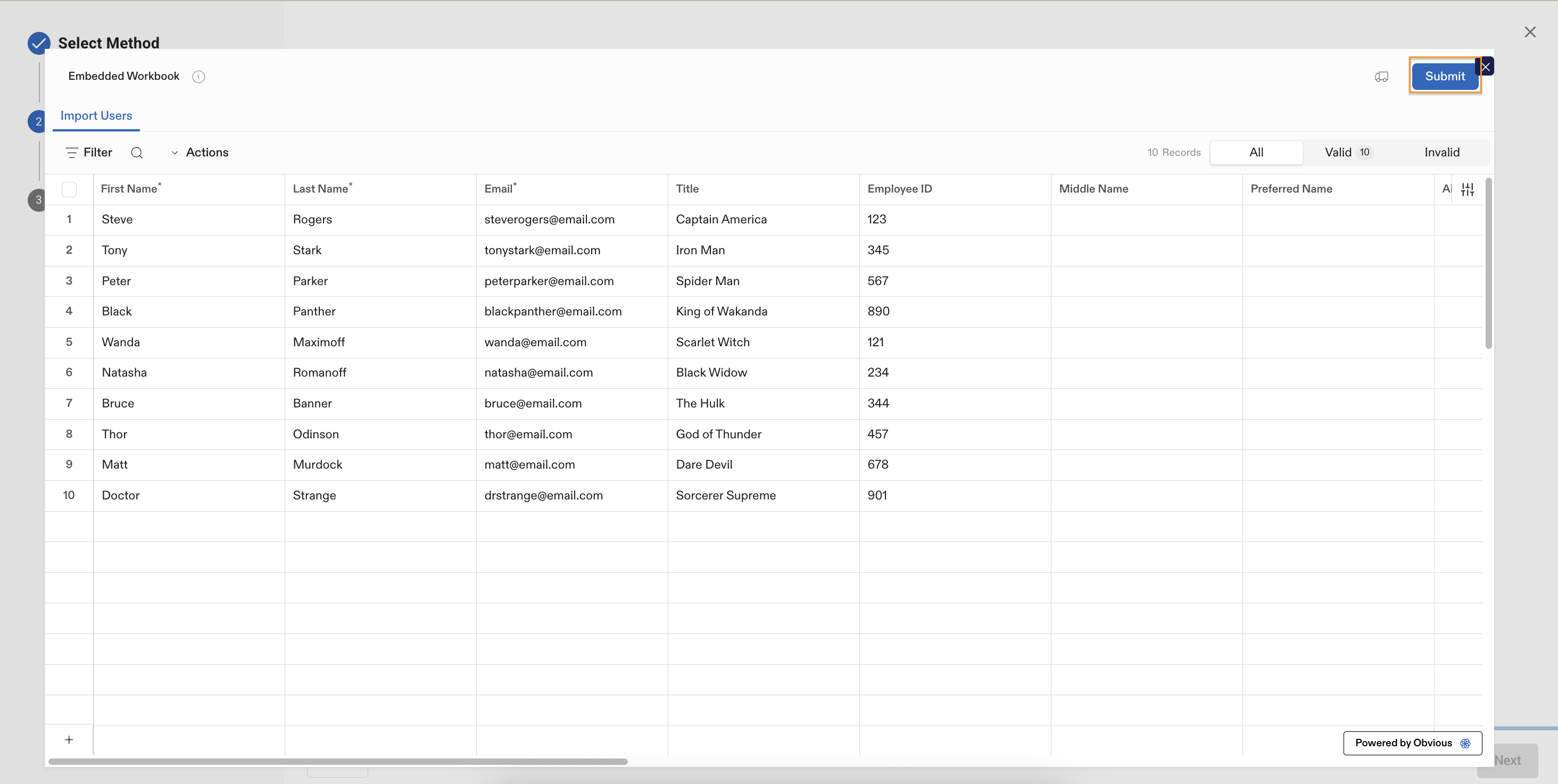Click step 2 circle in the left stepper
Screen dimensions: 1558x784
pyautogui.click(x=37, y=121)
